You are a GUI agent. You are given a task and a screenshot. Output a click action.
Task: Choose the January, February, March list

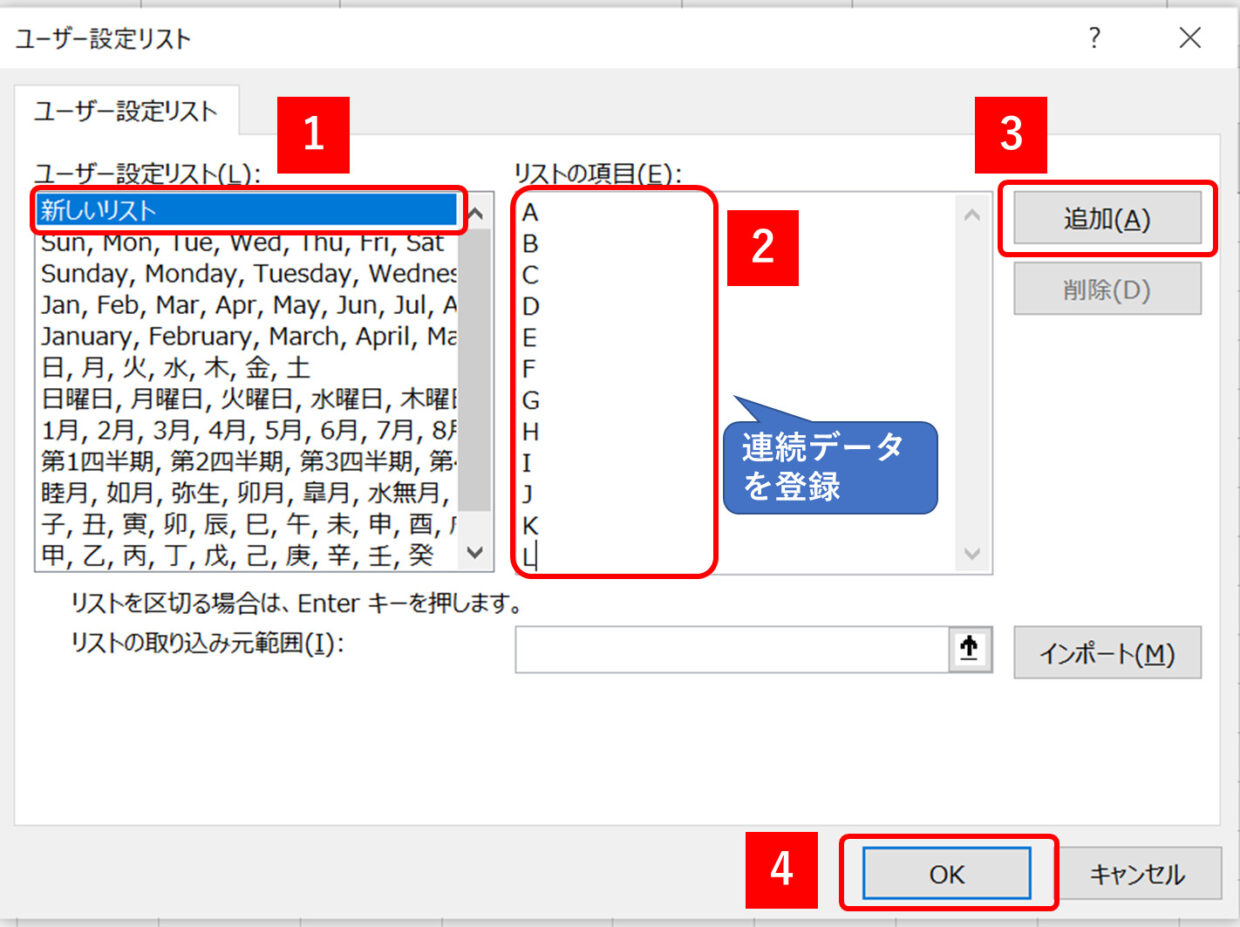click(246, 337)
